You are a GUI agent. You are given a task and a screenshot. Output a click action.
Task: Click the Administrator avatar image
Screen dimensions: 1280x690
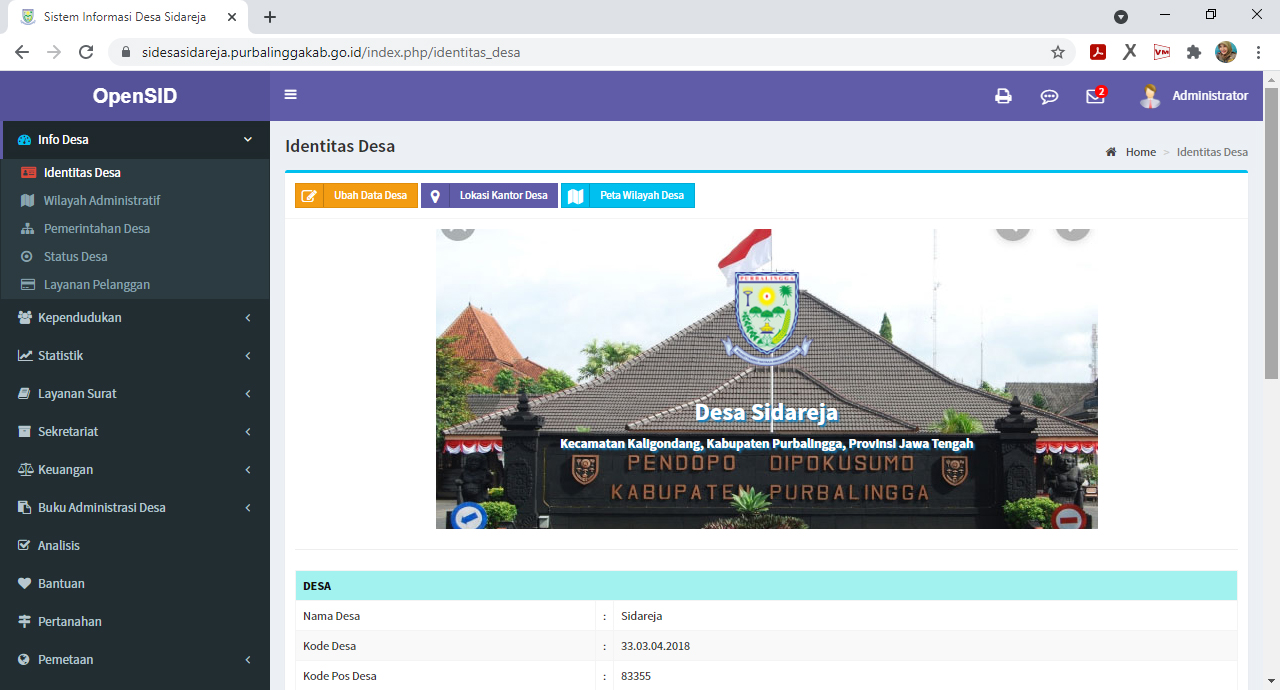(x=1150, y=96)
